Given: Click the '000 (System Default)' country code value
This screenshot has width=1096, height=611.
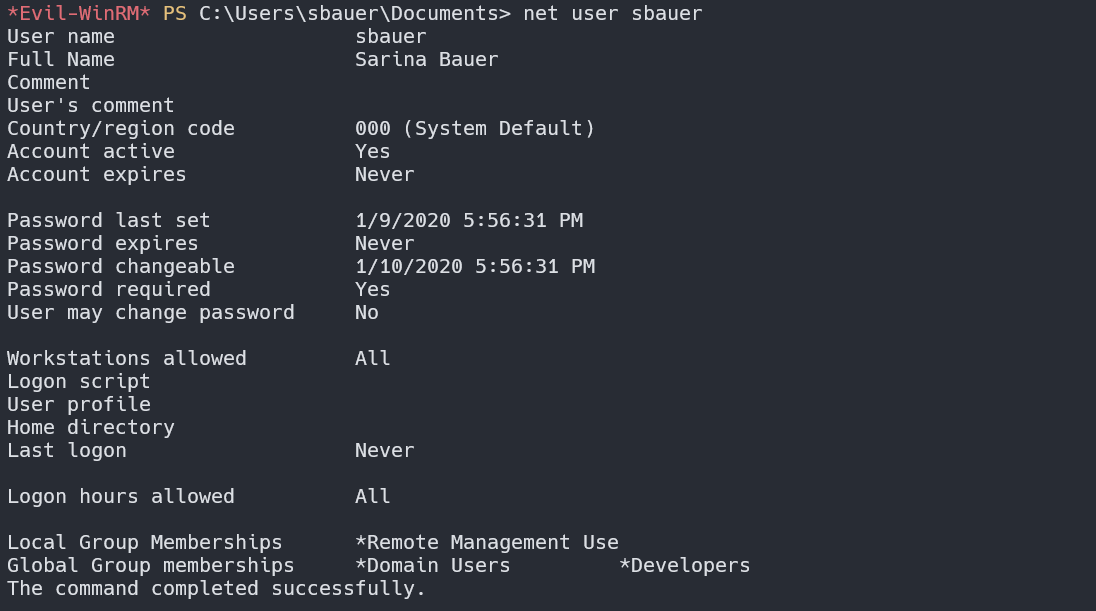Looking at the screenshot, I should [x=475, y=129].
